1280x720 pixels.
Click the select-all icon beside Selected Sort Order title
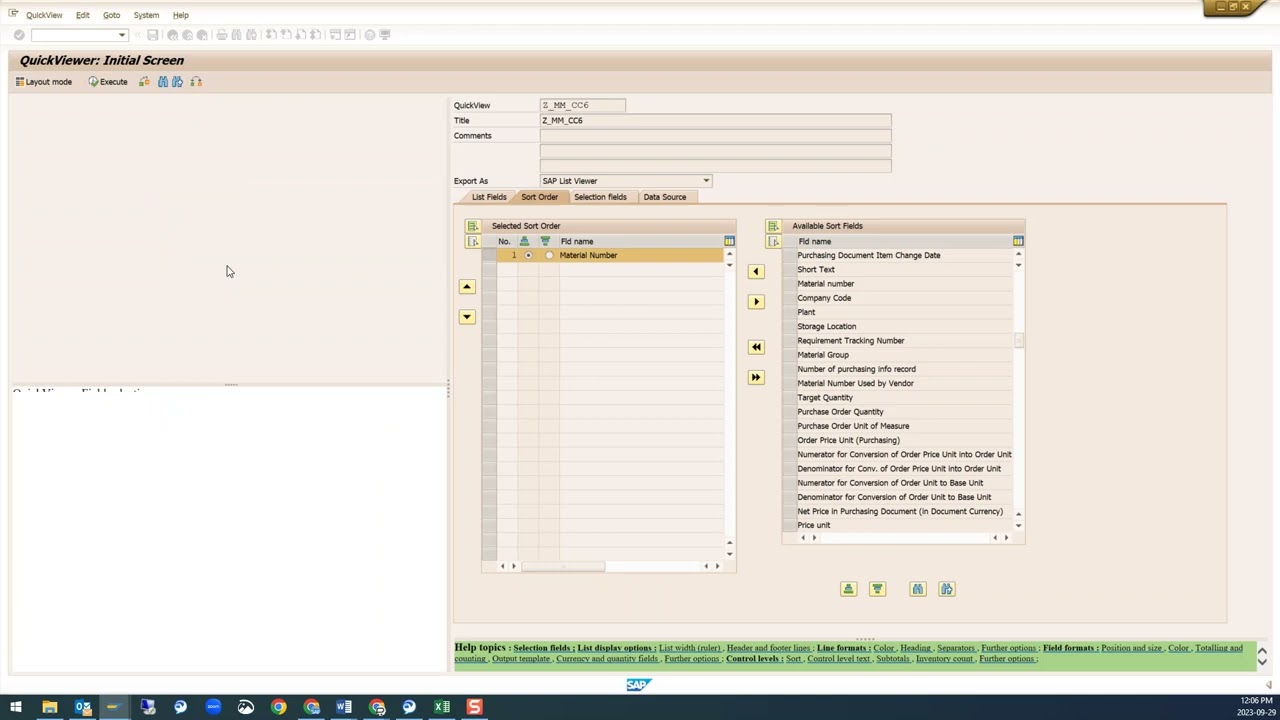click(x=473, y=226)
